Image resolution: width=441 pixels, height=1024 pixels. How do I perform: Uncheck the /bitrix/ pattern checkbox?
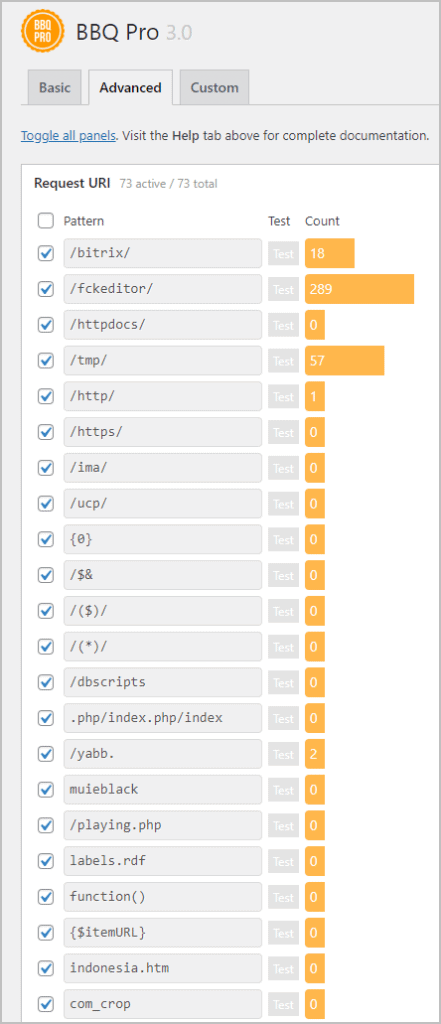coord(46,253)
